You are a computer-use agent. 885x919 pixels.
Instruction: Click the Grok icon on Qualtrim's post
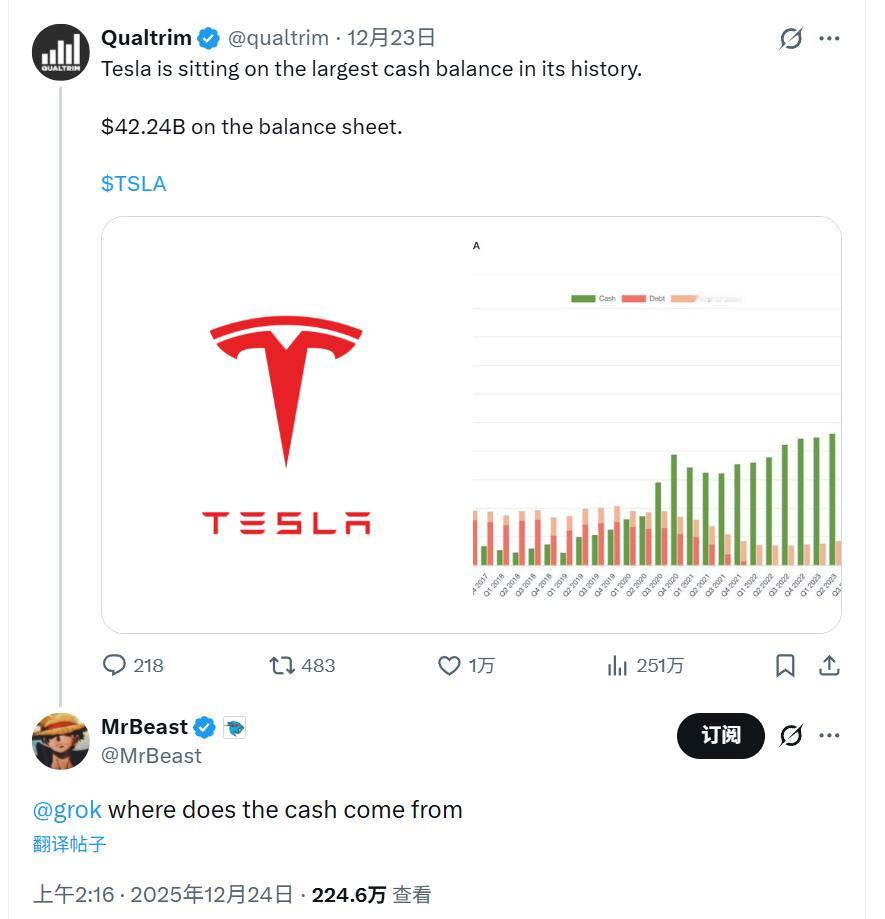(791, 39)
